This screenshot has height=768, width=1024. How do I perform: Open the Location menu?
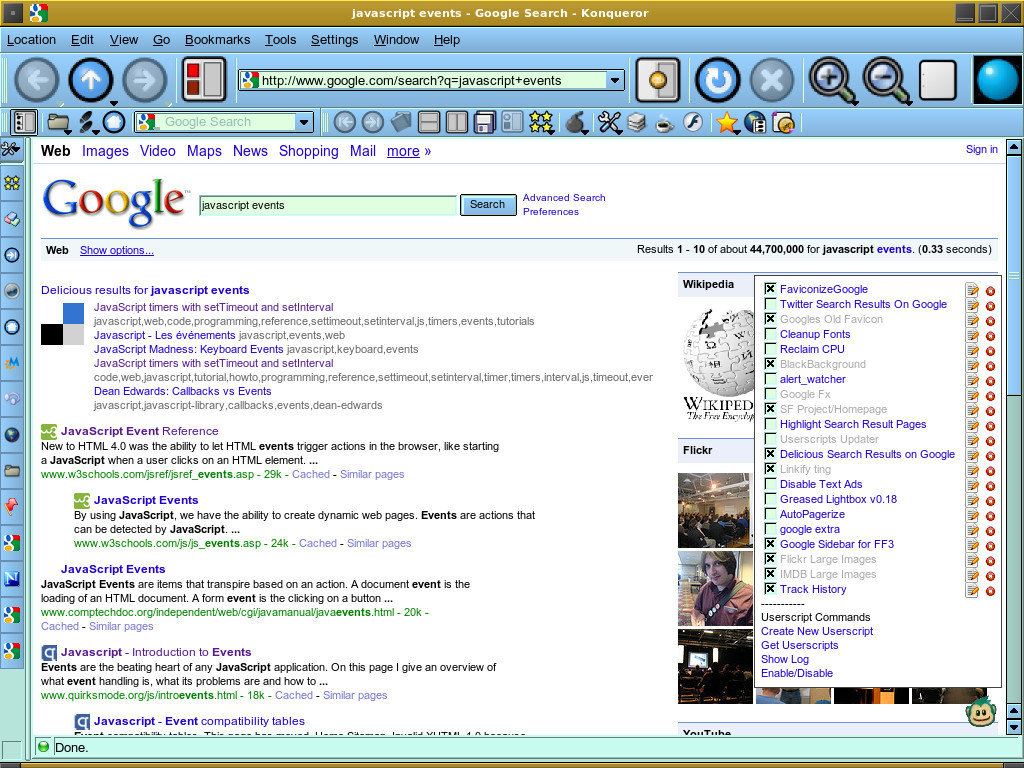pyautogui.click(x=31, y=40)
